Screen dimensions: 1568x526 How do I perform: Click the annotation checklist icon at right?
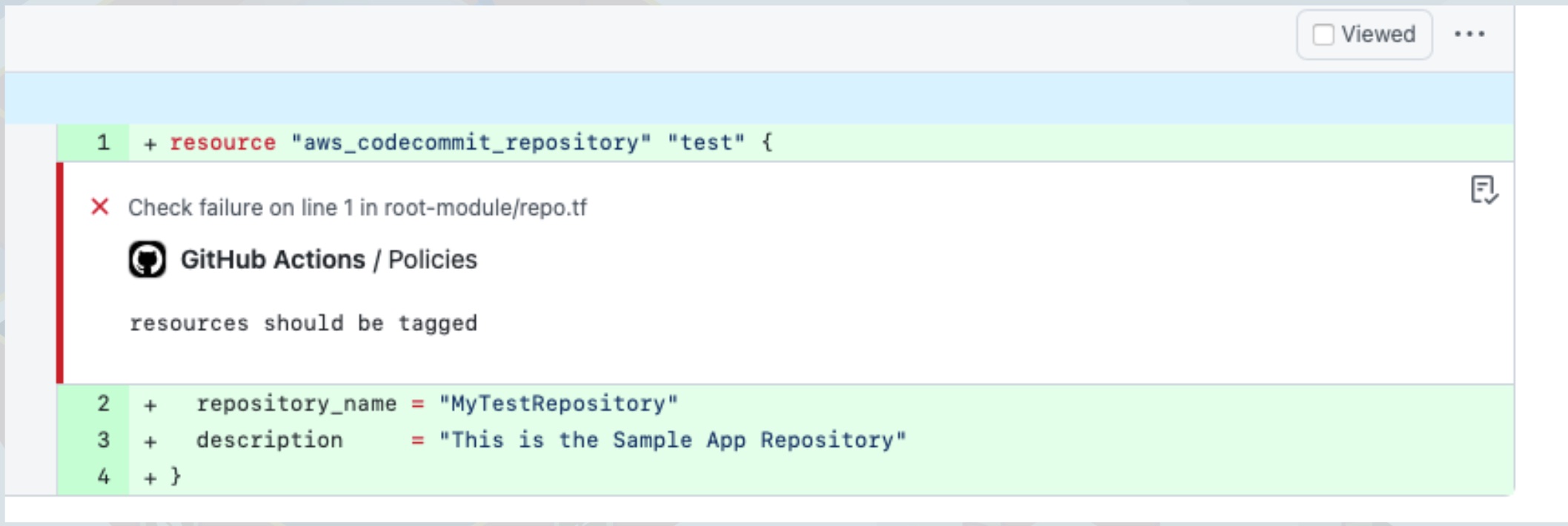1484,190
